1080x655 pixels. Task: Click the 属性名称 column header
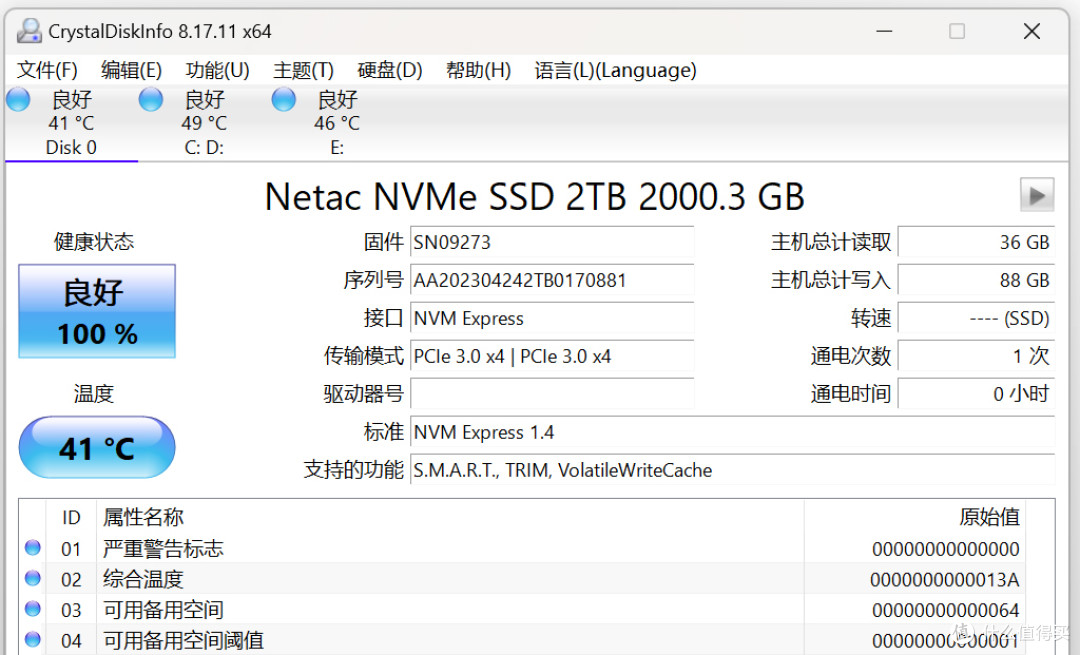(x=143, y=517)
